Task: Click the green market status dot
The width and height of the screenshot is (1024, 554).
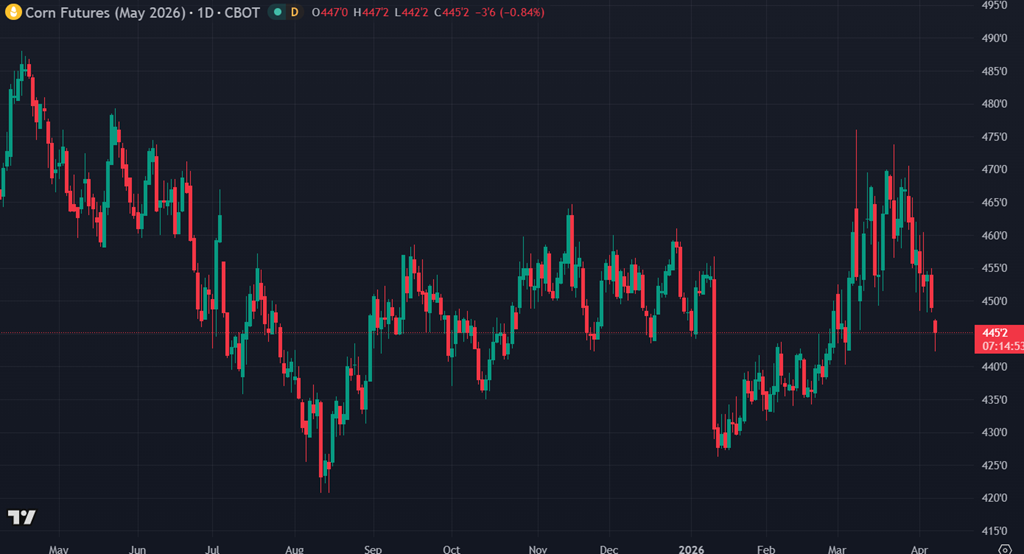Action: [277, 11]
